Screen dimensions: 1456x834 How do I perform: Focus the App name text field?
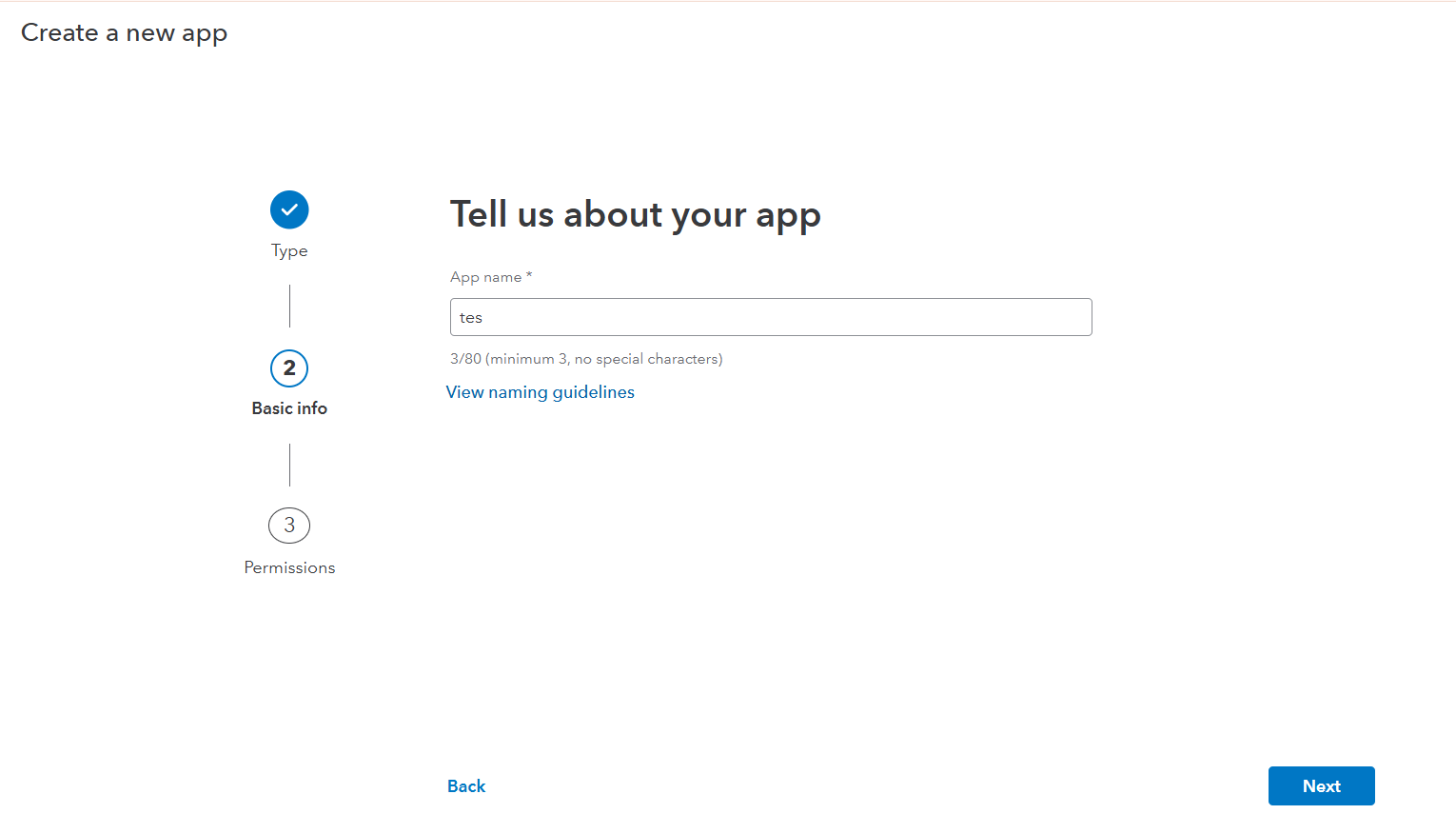pyautogui.click(x=771, y=317)
